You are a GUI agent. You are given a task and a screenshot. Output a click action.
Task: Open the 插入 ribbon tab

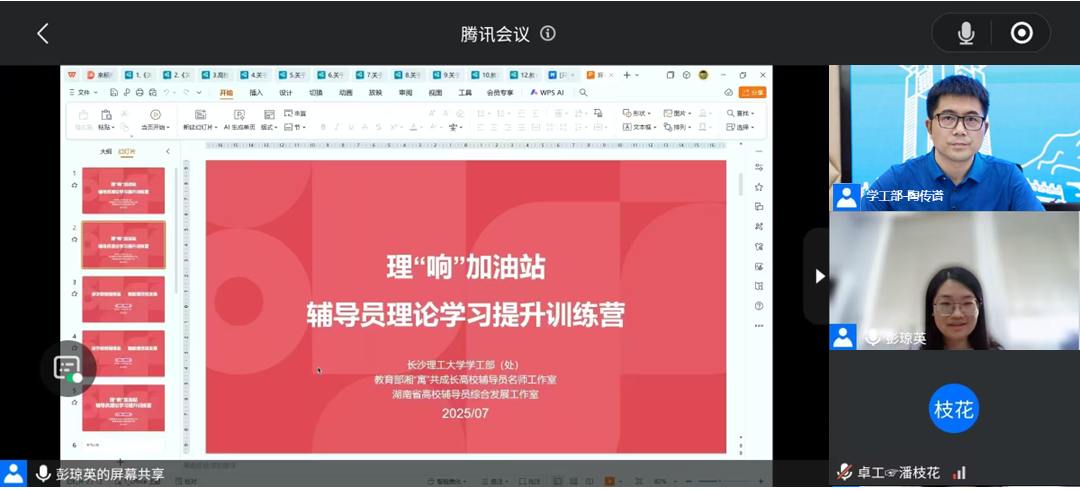point(256,92)
